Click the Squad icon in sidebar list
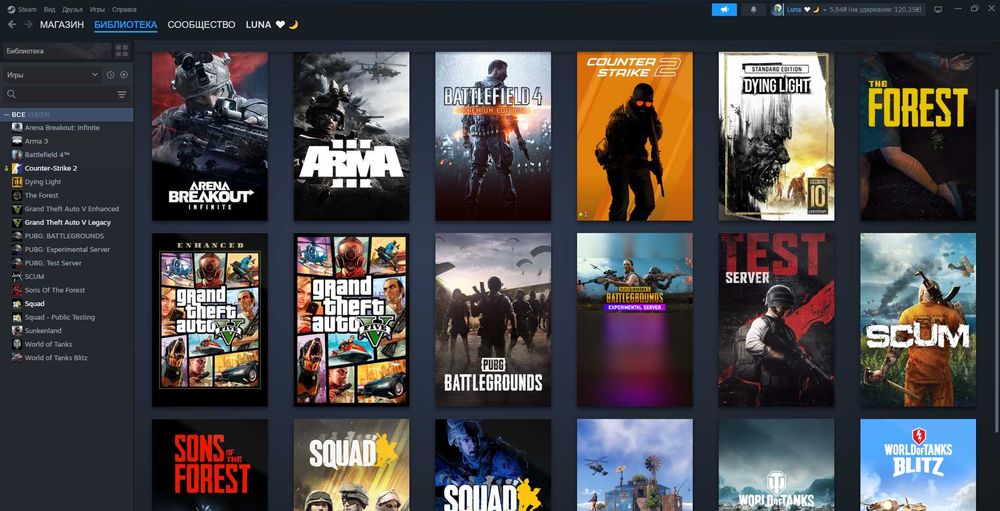Image resolution: width=1000 pixels, height=511 pixels. pos(17,304)
